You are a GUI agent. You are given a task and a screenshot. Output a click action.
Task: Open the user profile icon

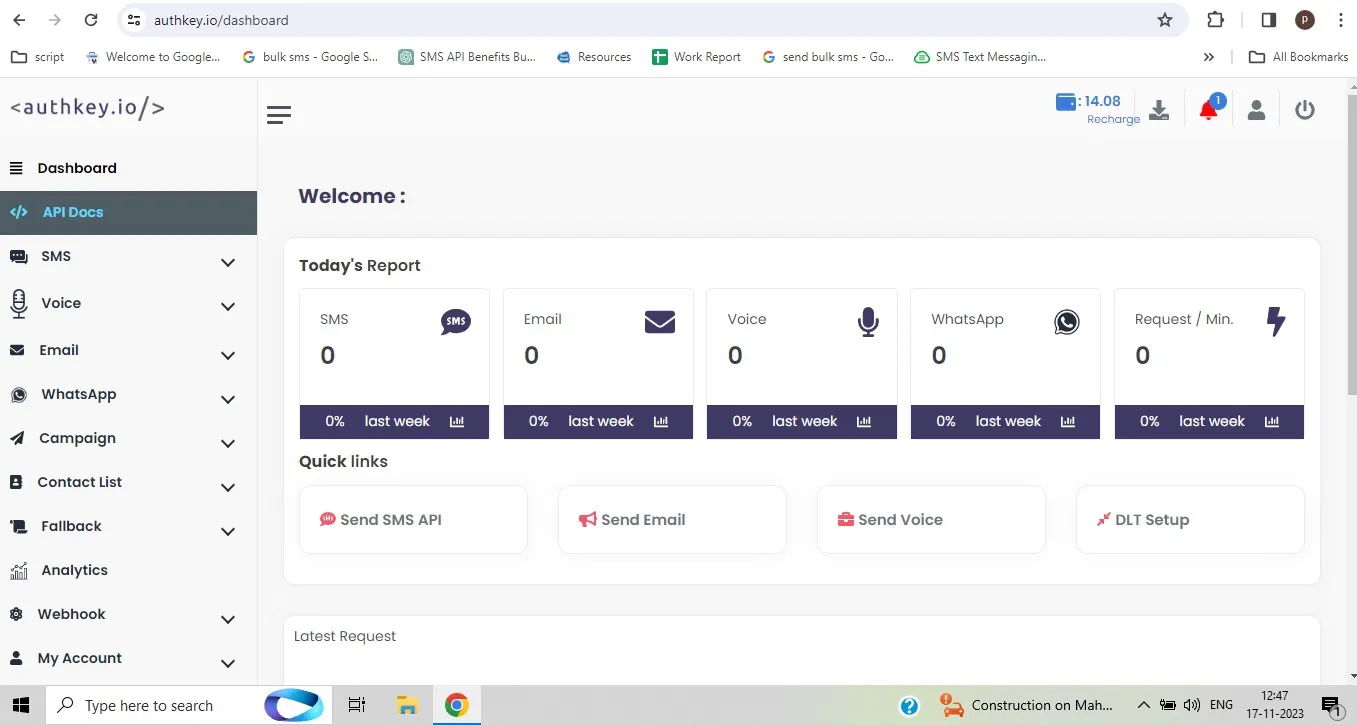tap(1257, 110)
